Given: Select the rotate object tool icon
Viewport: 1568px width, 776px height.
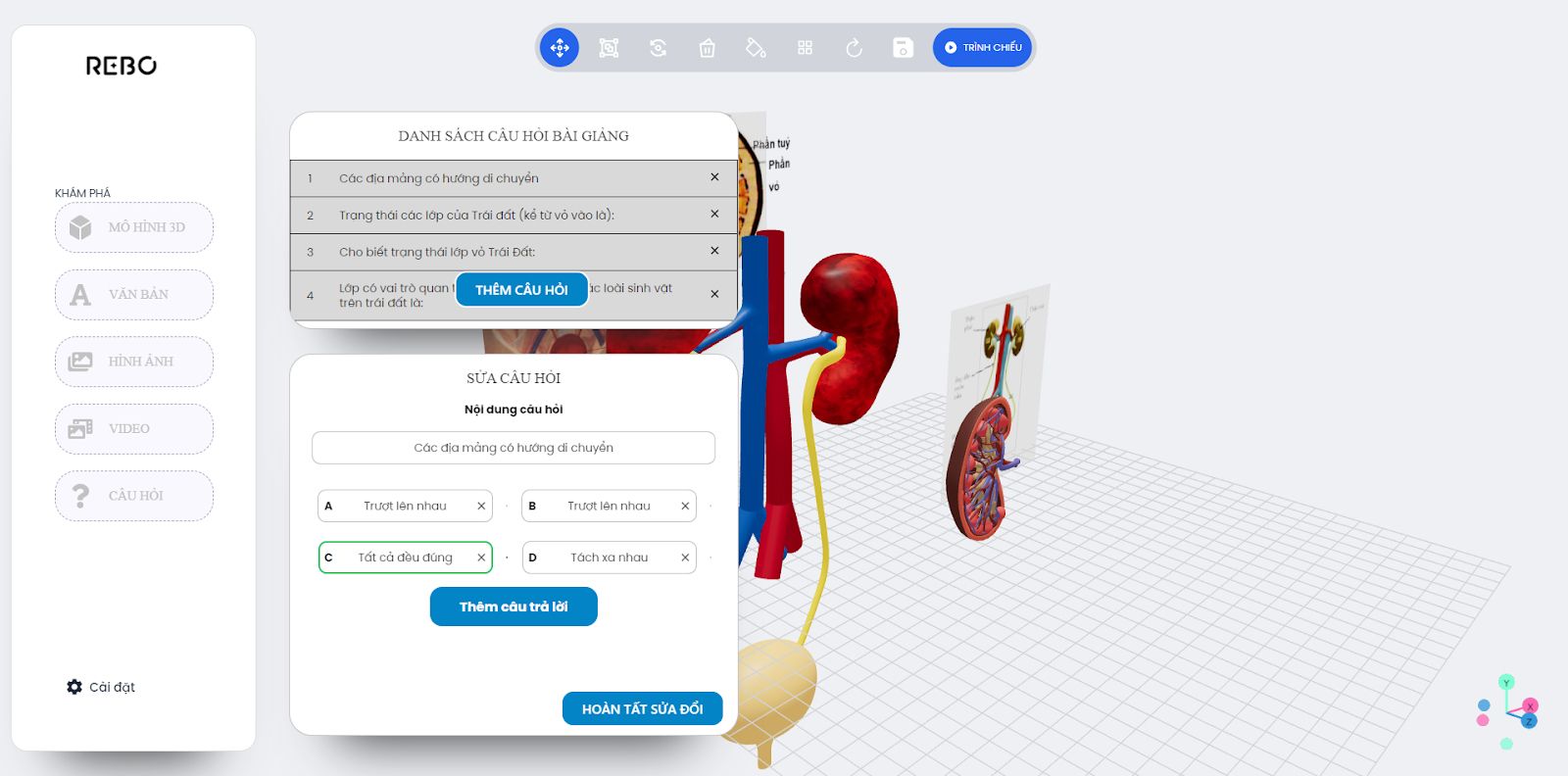Looking at the screenshot, I should click(x=658, y=47).
